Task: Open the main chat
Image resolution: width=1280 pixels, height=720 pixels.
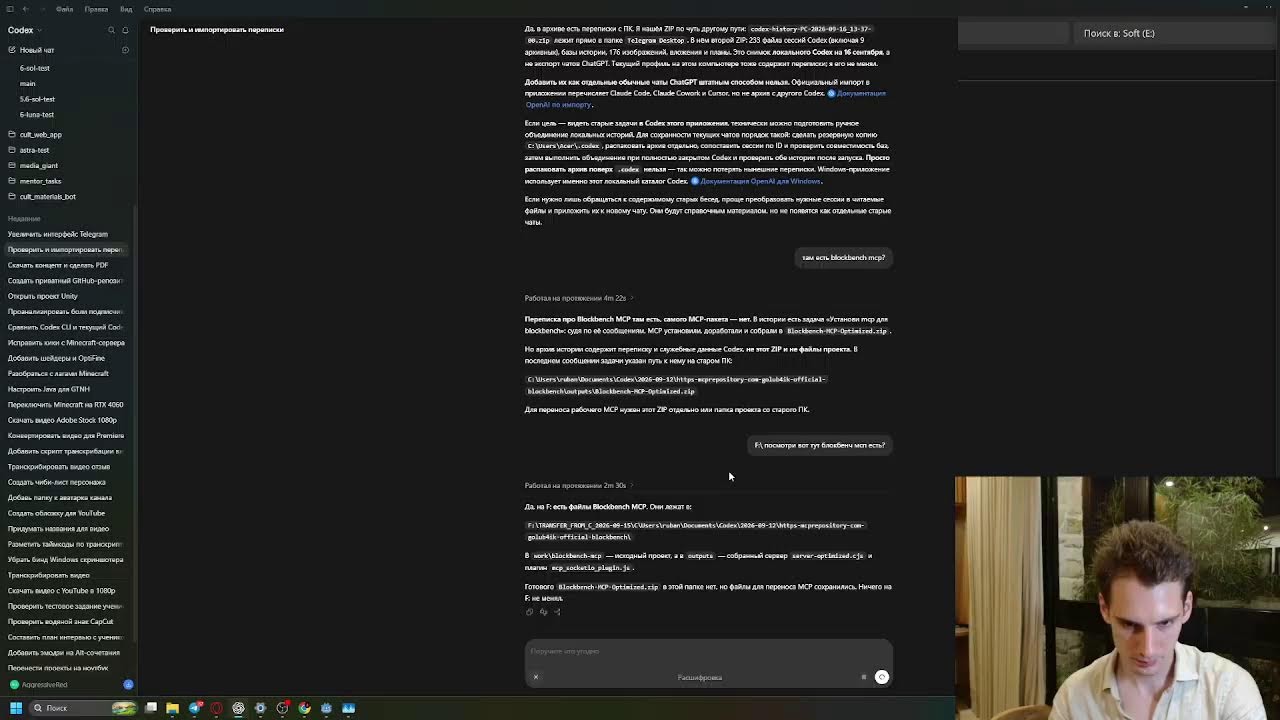Action: (x=28, y=84)
